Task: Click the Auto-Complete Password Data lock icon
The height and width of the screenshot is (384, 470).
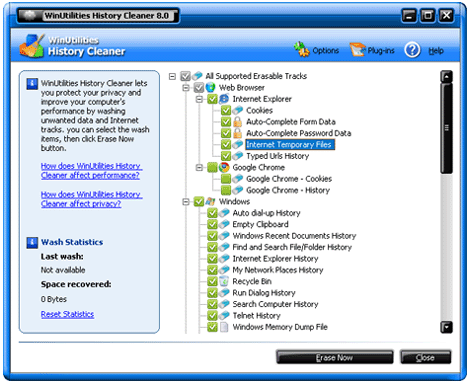Action: point(237,133)
